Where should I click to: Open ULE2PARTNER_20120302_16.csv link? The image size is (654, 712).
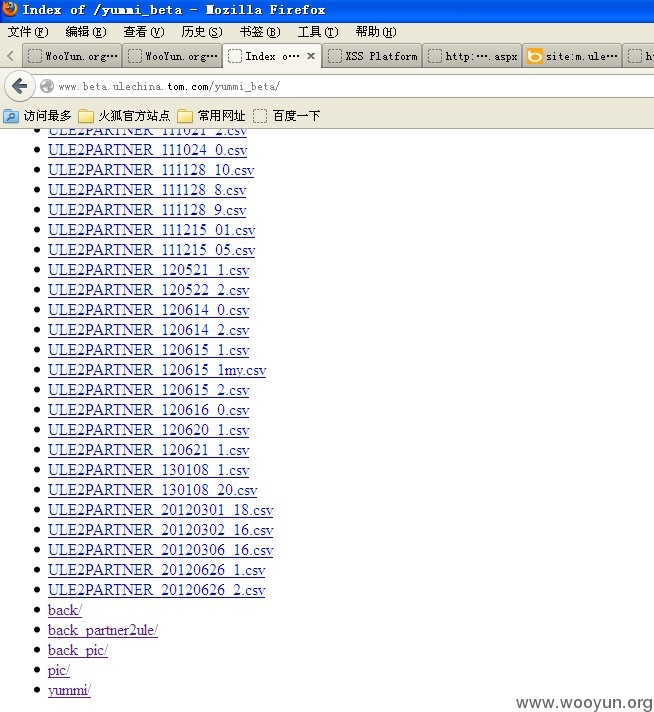pos(161,529)
